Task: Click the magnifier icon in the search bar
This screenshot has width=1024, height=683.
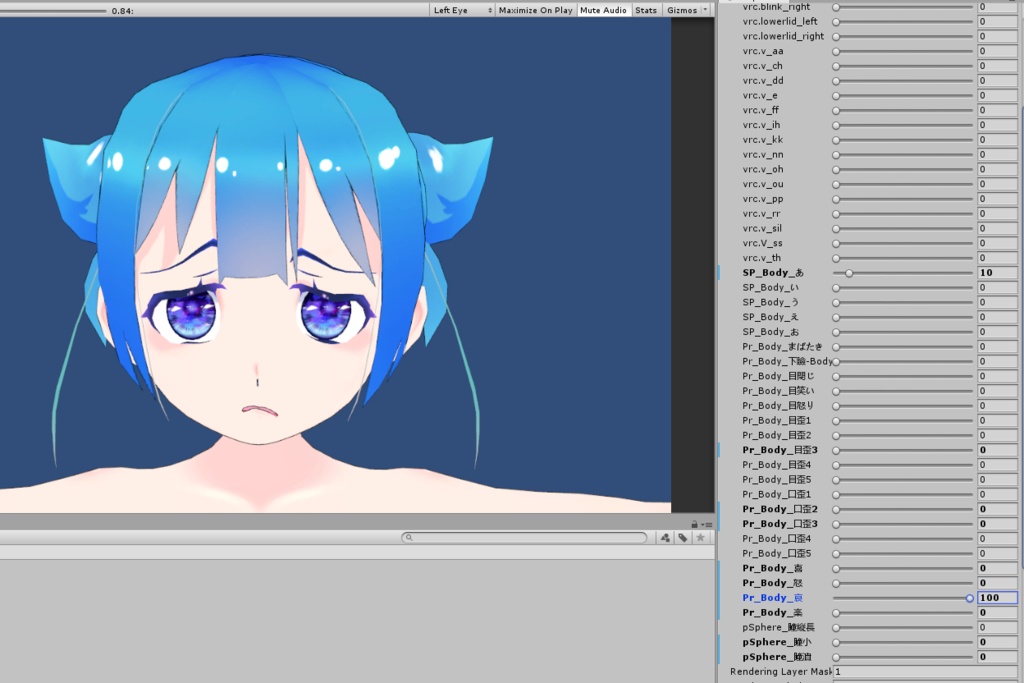Action: coord(409,537)
